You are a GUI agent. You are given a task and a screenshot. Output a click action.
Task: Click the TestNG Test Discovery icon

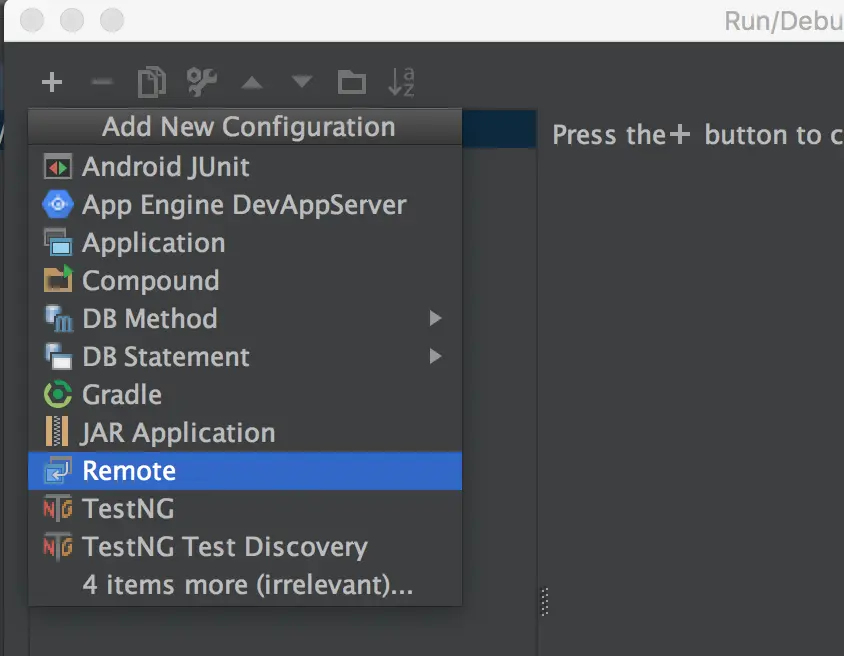[x=58, y=546]
